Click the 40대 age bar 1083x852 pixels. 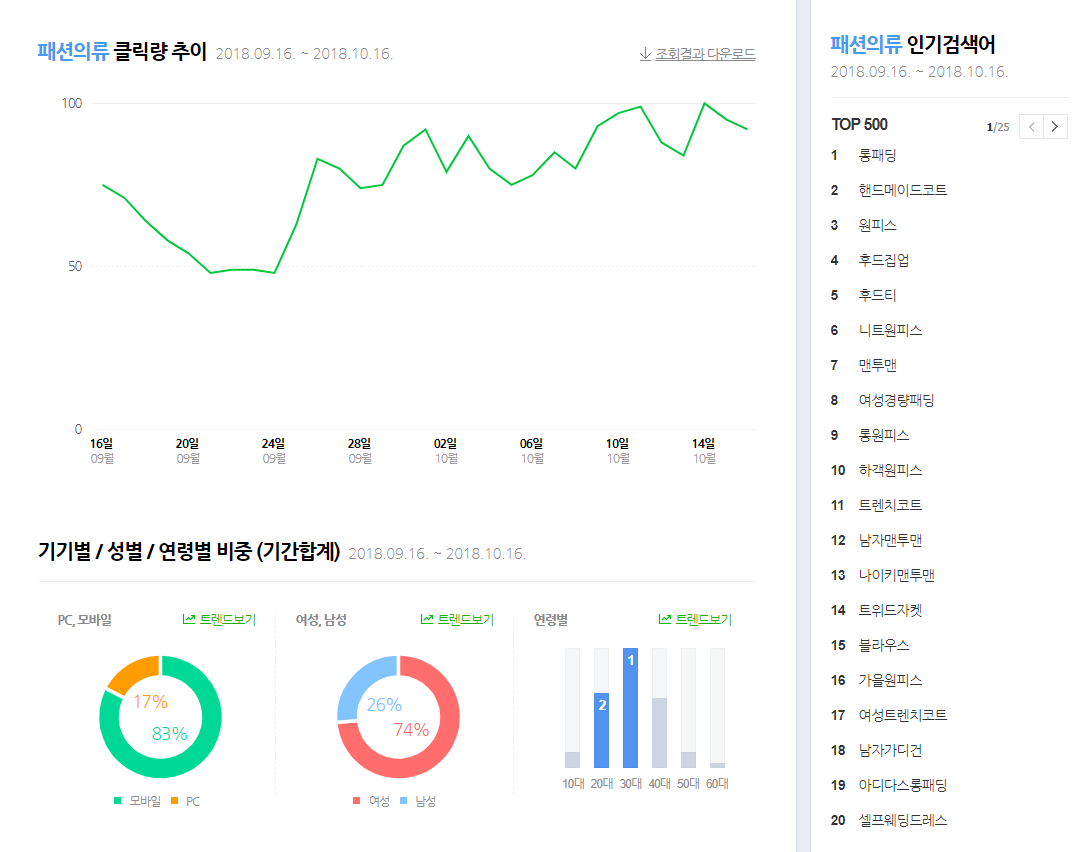pos(660,733)
